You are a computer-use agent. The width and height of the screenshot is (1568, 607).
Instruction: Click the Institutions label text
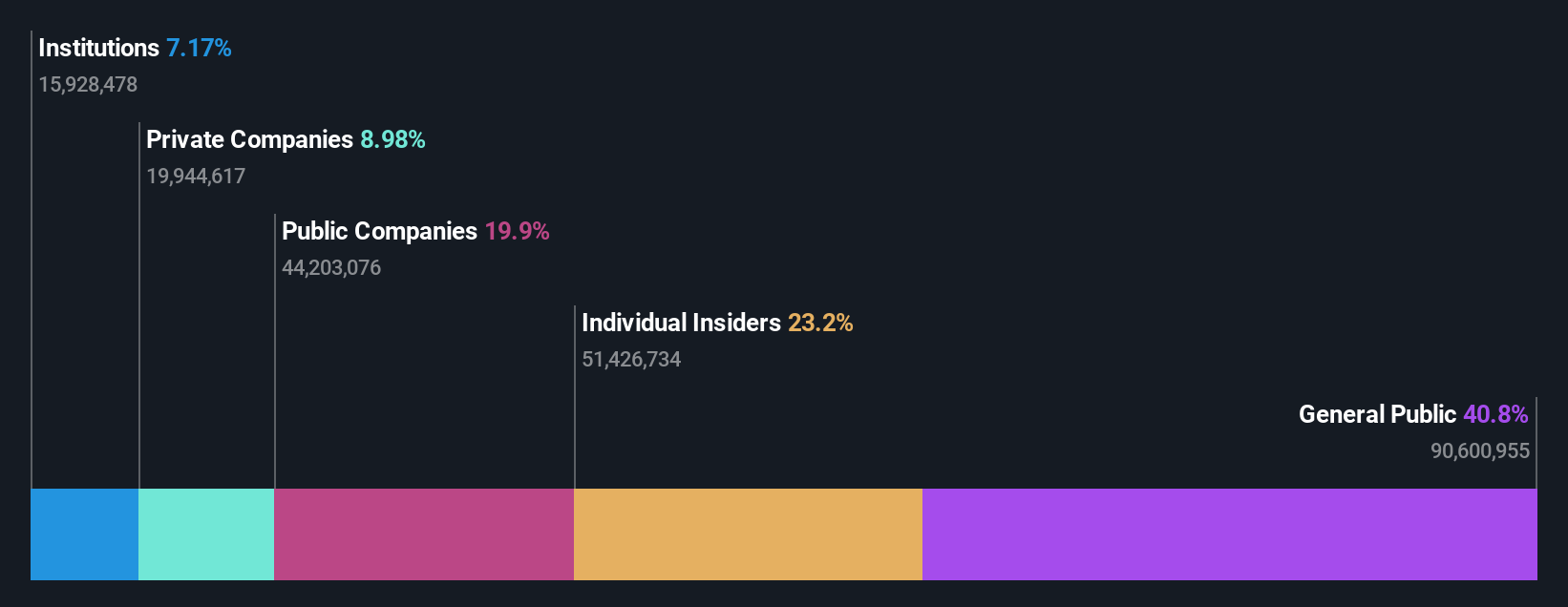[x=98, y=48]
